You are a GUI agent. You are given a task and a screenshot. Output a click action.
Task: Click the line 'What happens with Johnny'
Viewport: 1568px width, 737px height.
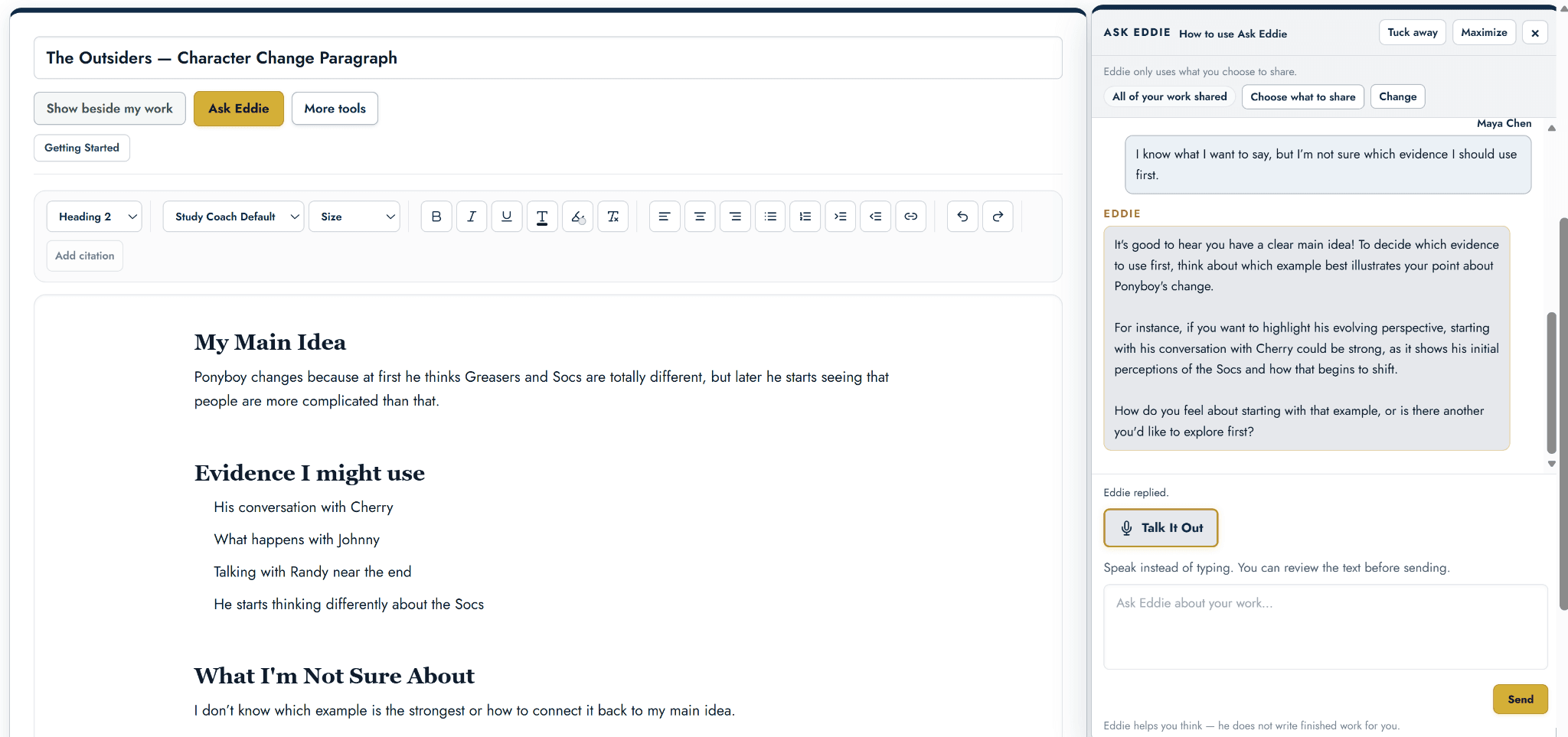point(297,540)
